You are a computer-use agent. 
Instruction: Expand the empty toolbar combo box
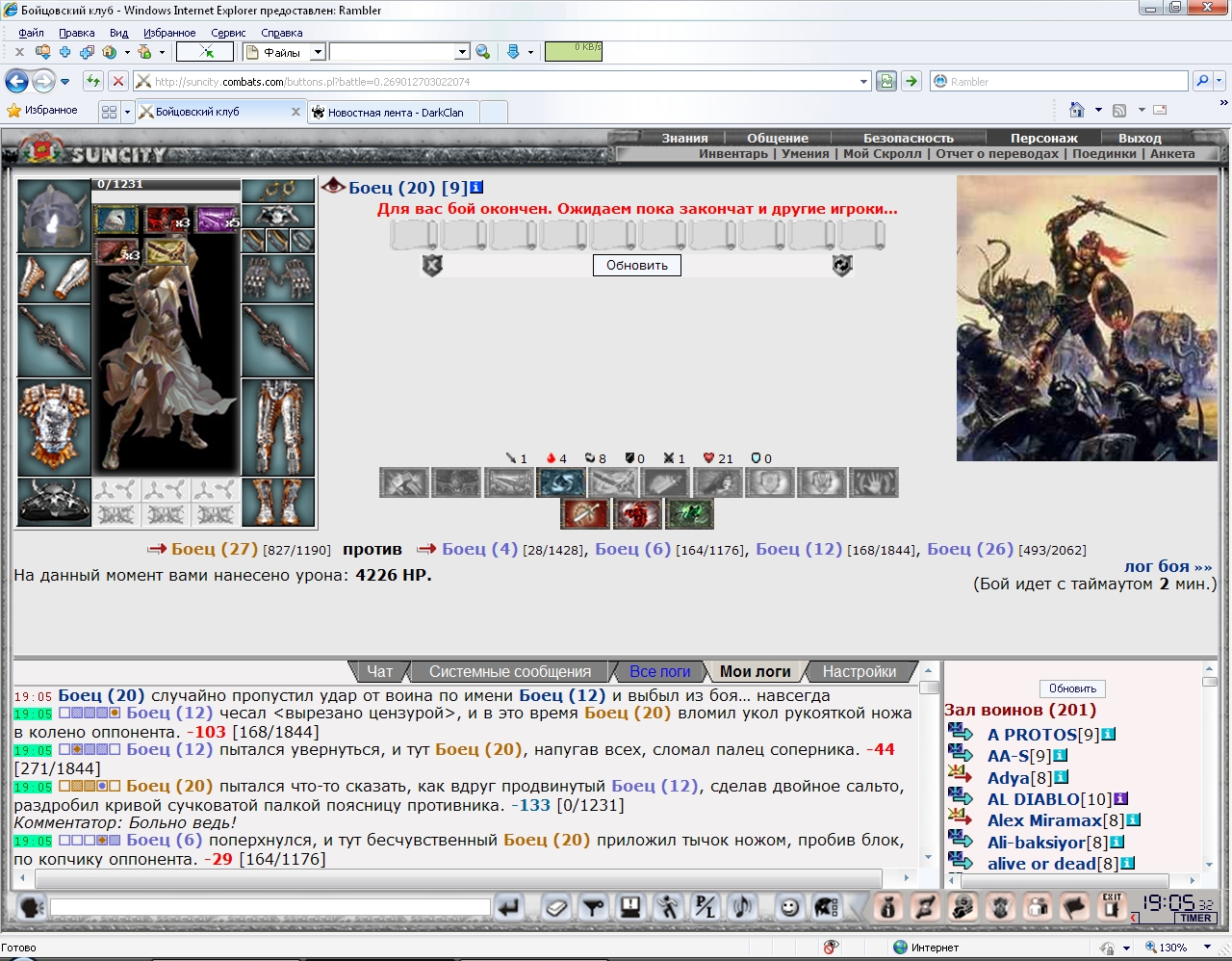pyautogui.click(x=462, y=52)
